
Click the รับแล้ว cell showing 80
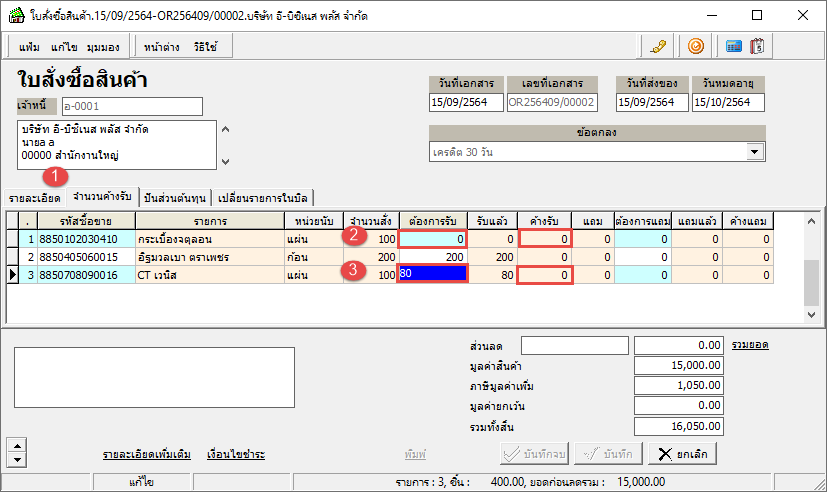pos(493,275)
